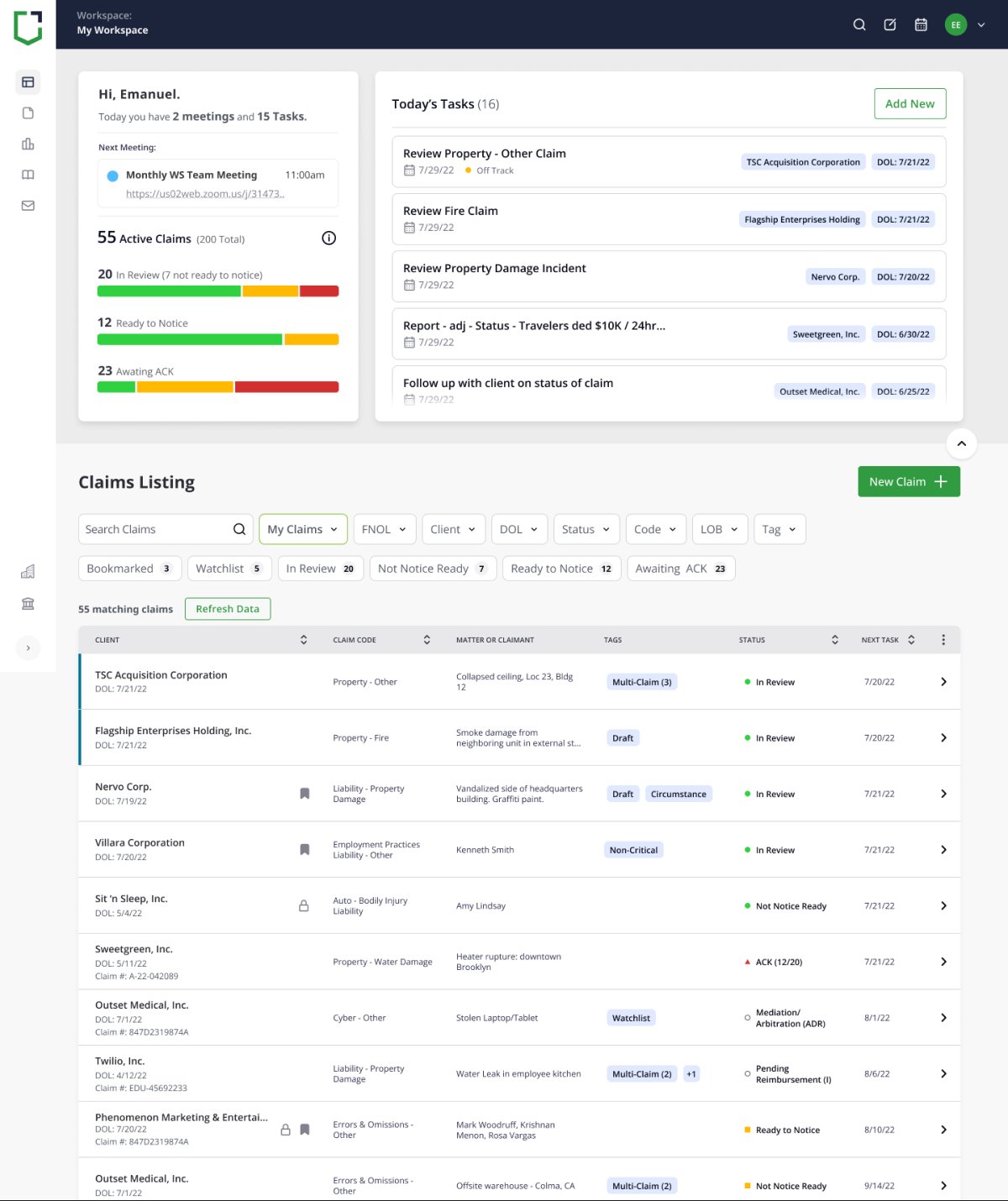Image resolution: width=1008 pixels, height=1201 pixels.
Task: Open the mail icon in sidebar
Action: (x=28, y=206)
